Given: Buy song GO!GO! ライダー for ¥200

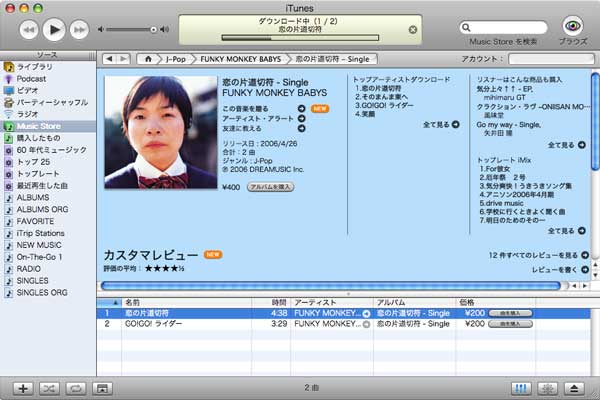Looking at the screenshot, I should tap(510, 324).
